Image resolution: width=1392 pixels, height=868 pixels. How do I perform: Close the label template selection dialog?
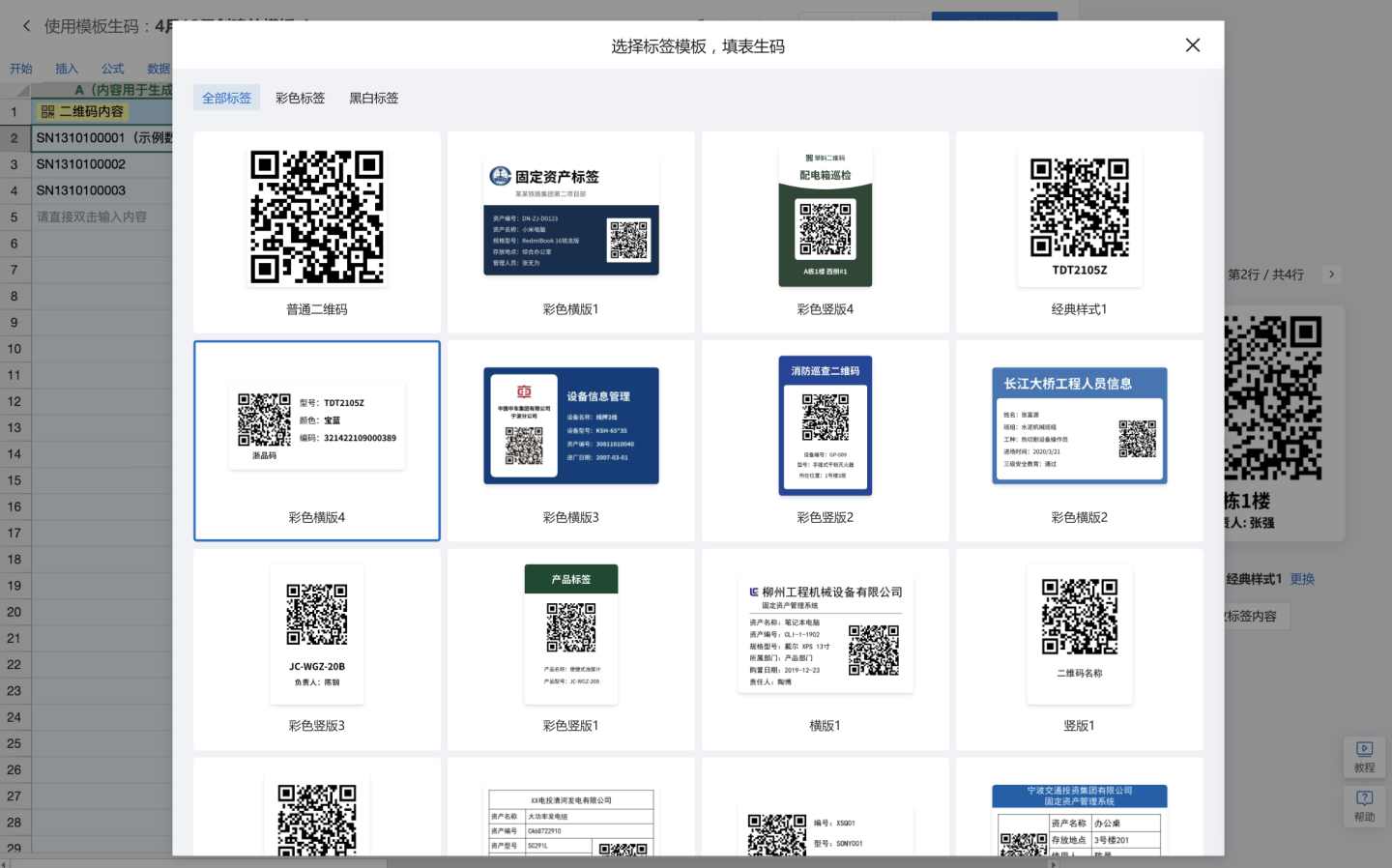tap(1193, 45)
